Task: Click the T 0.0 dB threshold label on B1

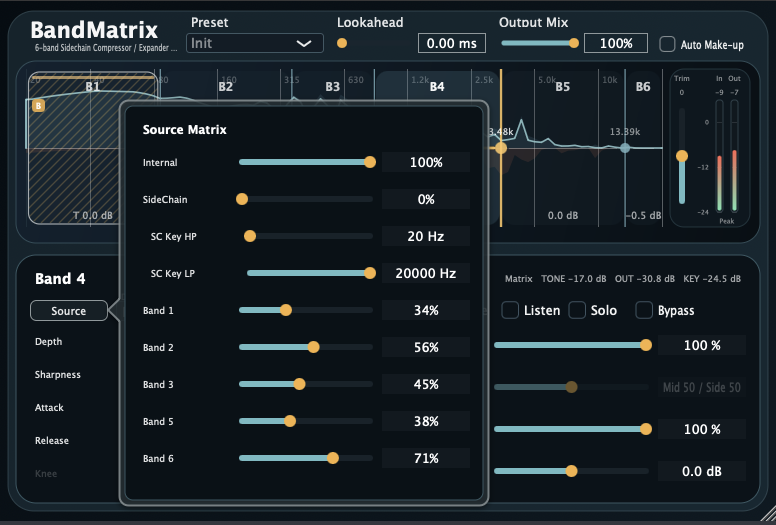Action: tap(93, 215)
